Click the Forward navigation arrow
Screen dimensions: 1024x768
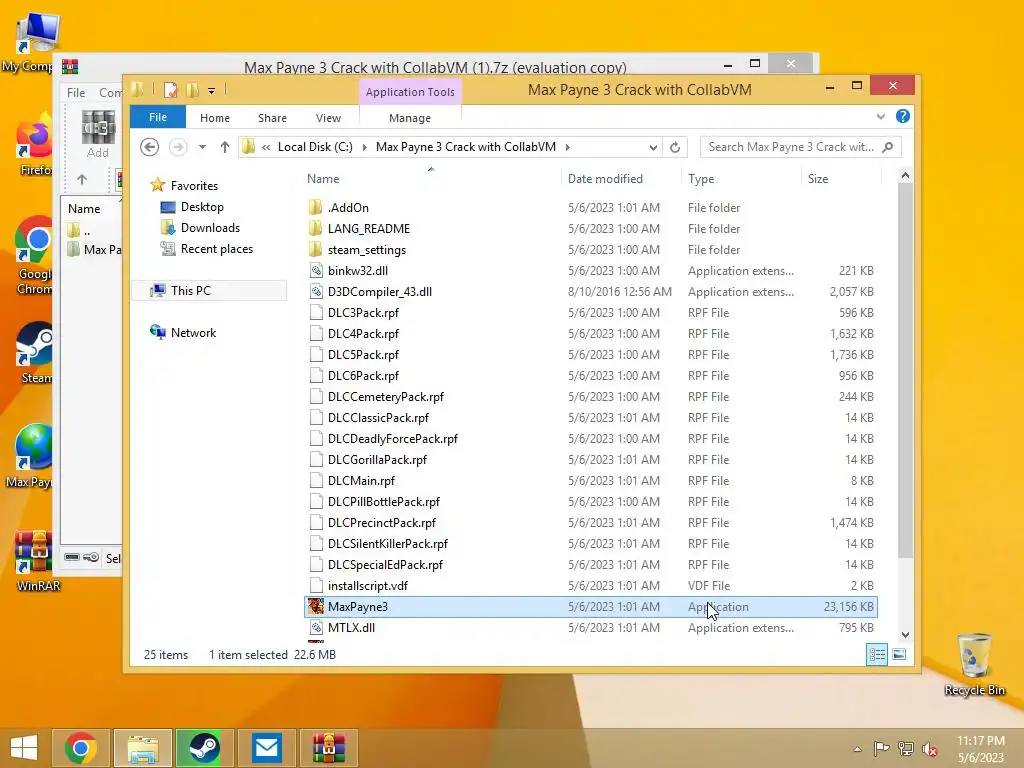click(x=178, y=147)
